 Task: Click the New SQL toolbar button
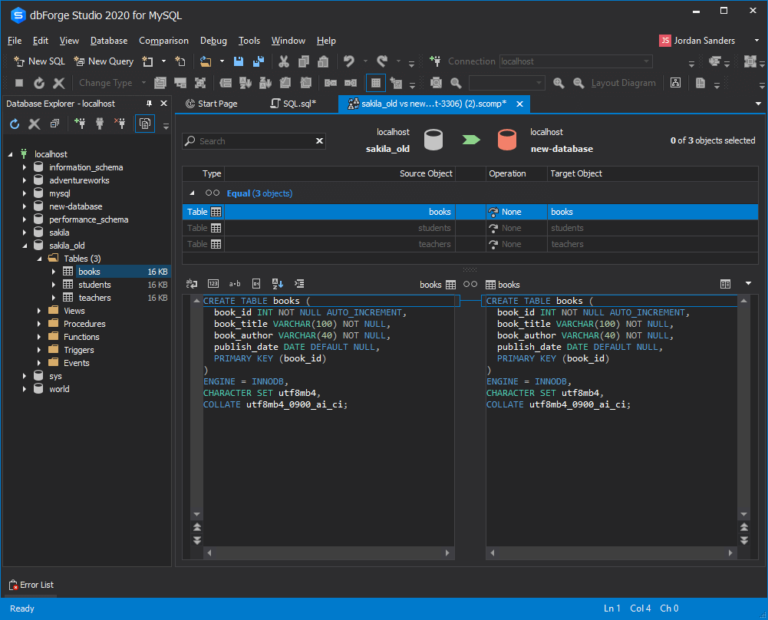click(40, 61)
